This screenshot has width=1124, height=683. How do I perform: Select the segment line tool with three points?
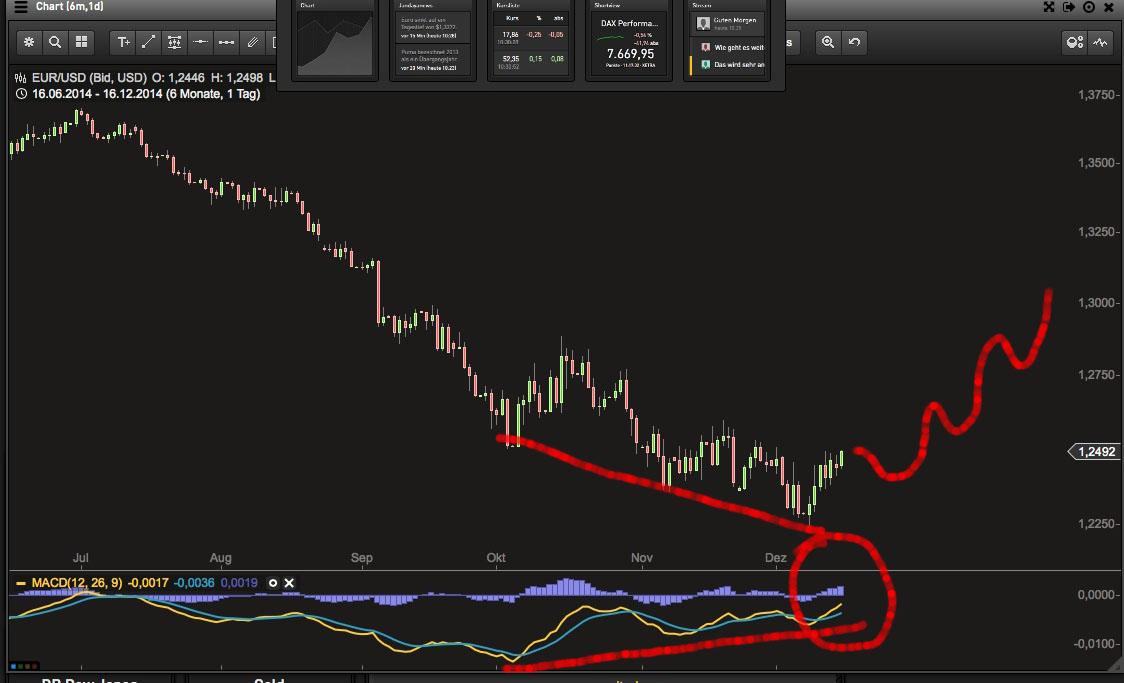click(227, 42)
